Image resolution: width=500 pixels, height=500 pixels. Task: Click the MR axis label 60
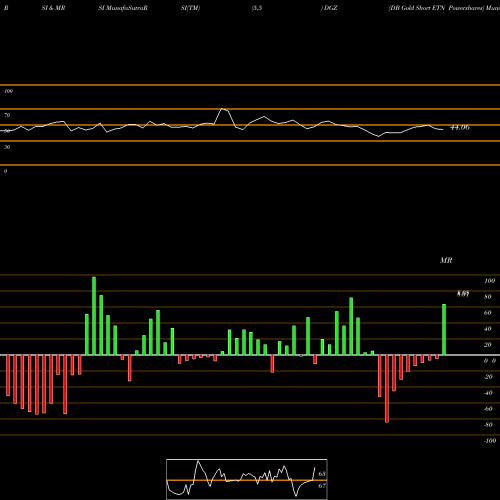click(x=488, y=313)
